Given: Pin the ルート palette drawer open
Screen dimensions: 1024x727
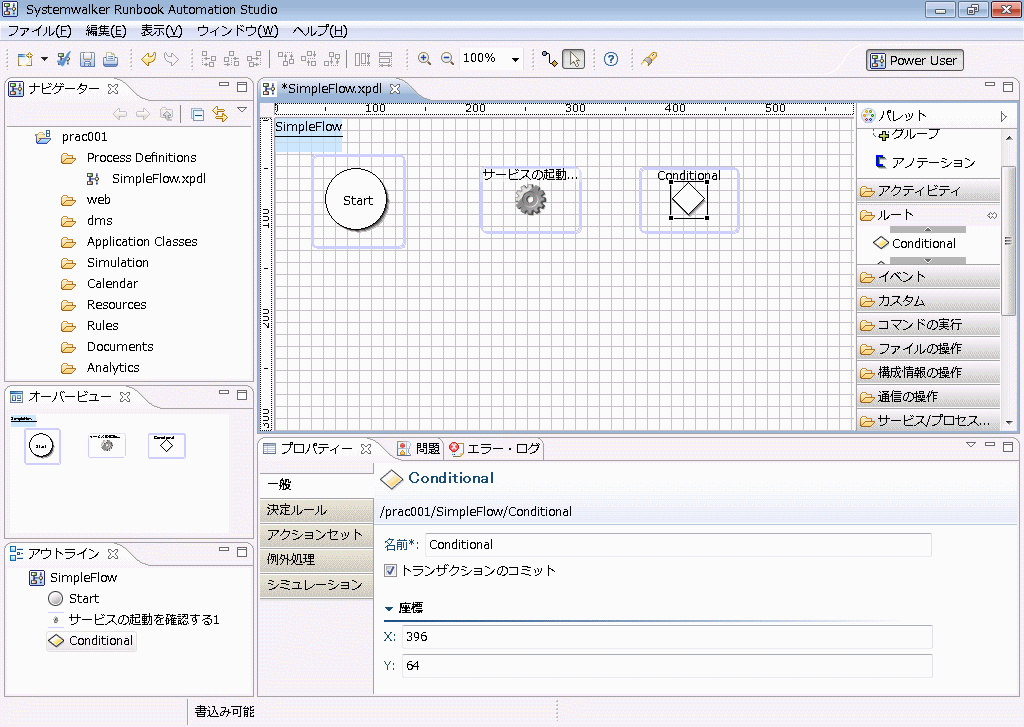Looking at the screenshot, I should [992, 216].
